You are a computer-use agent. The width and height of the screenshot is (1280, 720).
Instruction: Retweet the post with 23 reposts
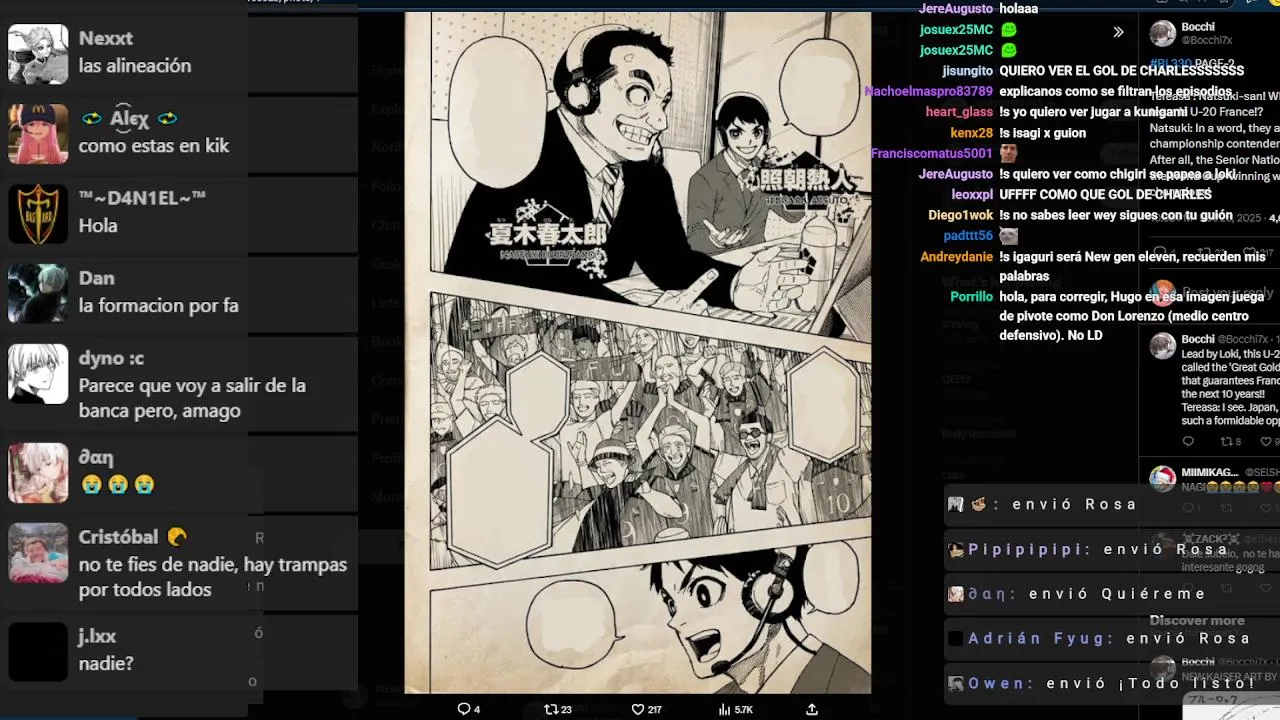click(x=550, y=709)
